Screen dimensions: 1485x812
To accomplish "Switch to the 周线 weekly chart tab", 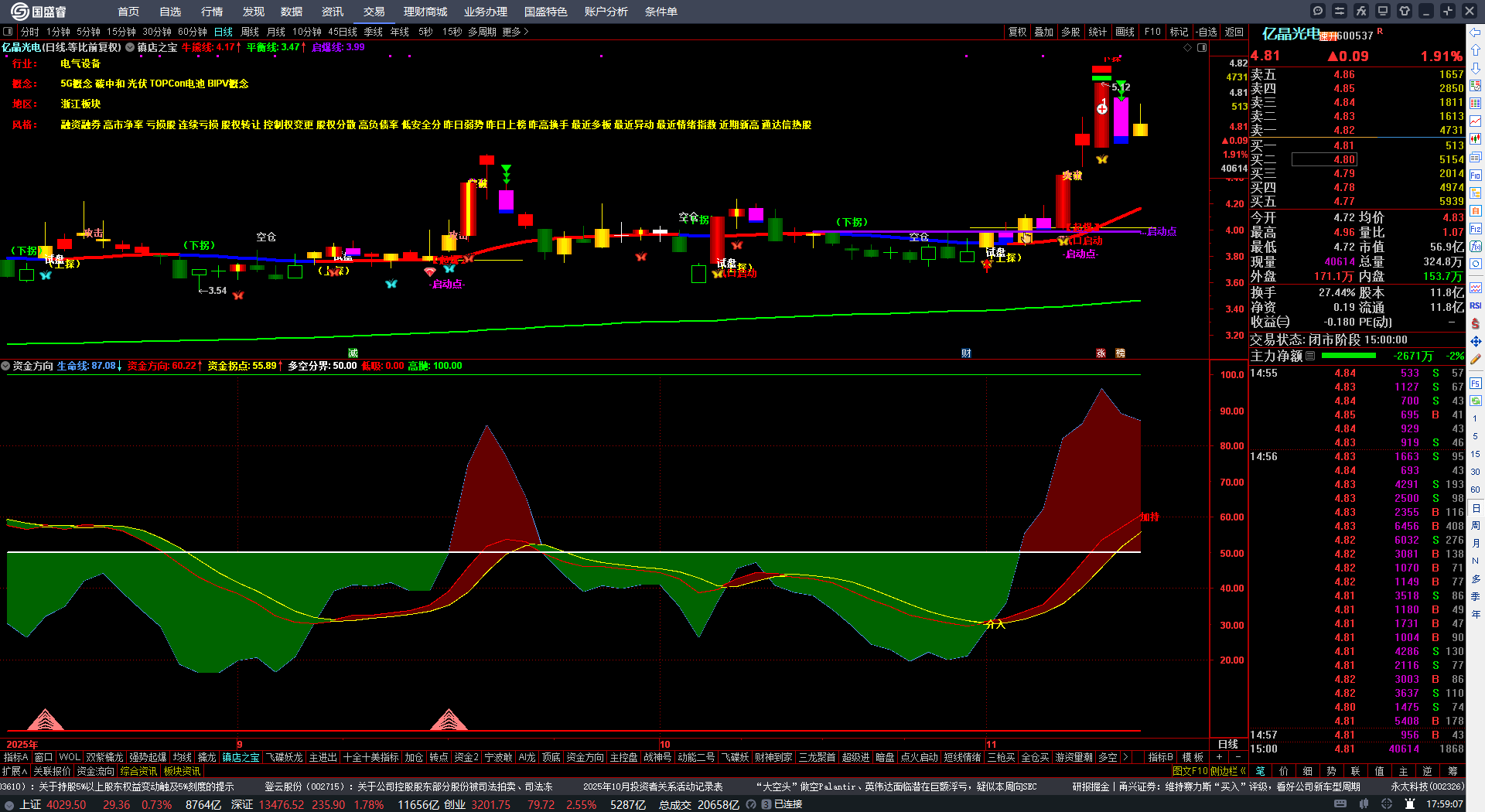I will pyautogui.click(x=250, y=32).
